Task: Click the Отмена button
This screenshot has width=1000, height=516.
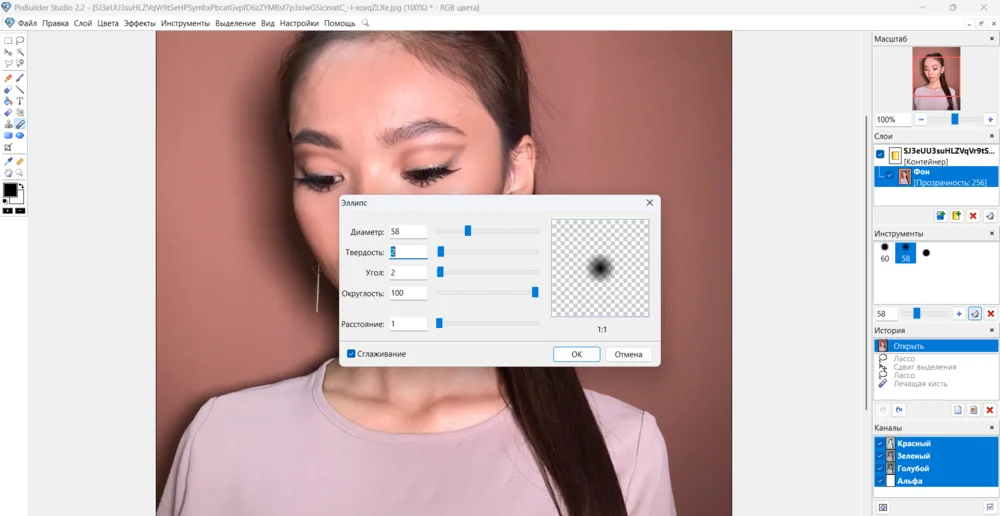Action: (x=628, y=354)
